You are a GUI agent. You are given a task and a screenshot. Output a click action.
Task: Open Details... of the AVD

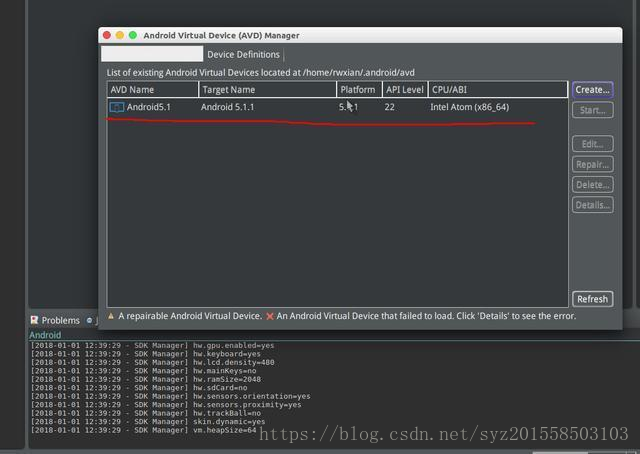[x=593, y=205]
